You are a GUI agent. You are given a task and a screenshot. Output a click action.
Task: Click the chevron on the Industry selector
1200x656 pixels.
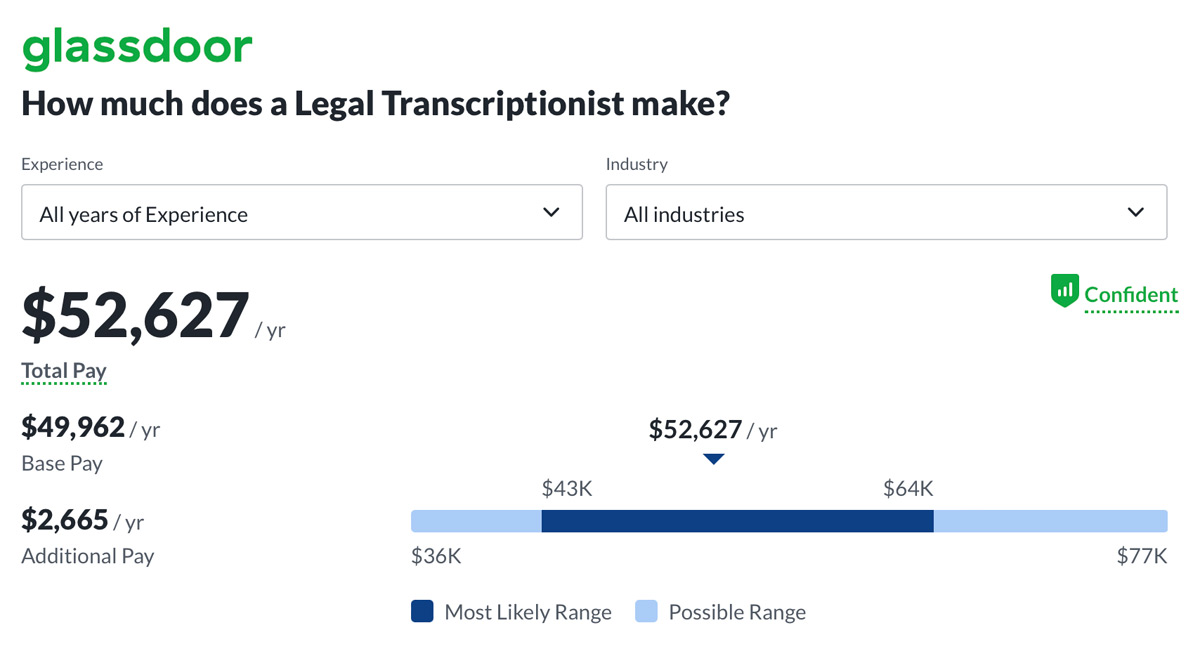[1136, 212]
